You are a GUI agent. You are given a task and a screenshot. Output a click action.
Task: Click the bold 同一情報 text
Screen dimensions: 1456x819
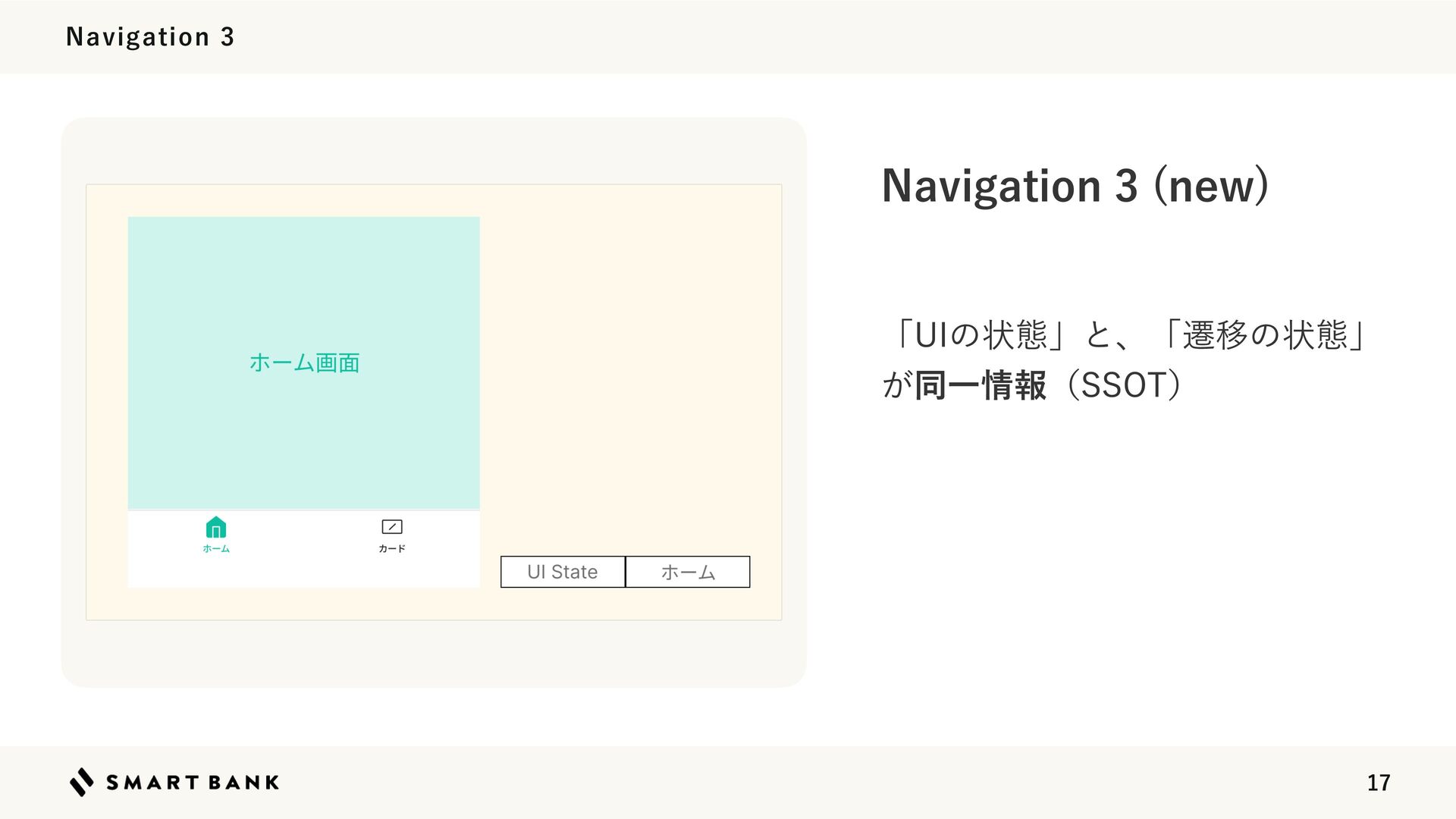pos(981,385)
